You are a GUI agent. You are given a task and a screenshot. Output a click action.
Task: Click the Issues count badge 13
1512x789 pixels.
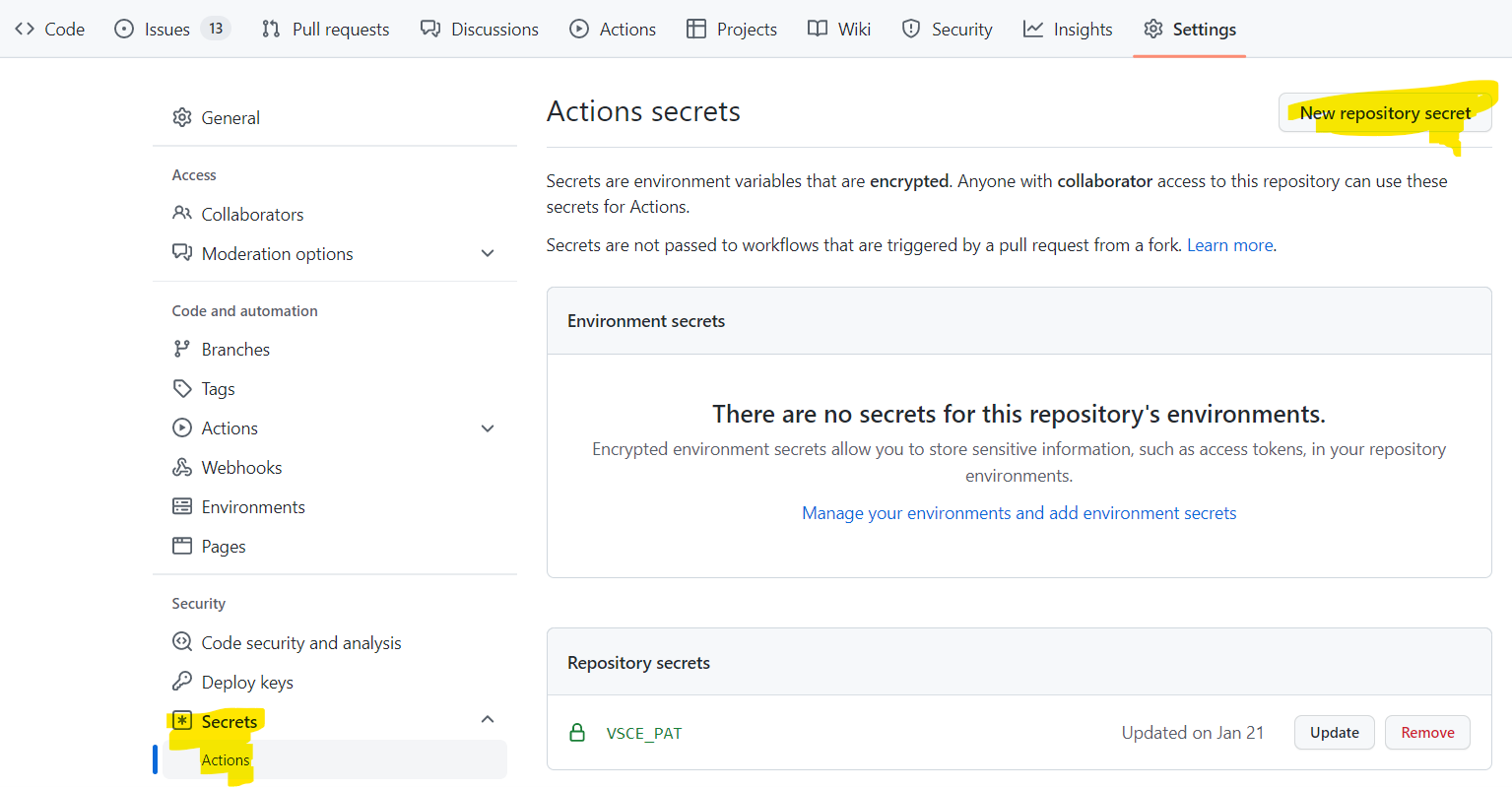(x=216, y=28)
